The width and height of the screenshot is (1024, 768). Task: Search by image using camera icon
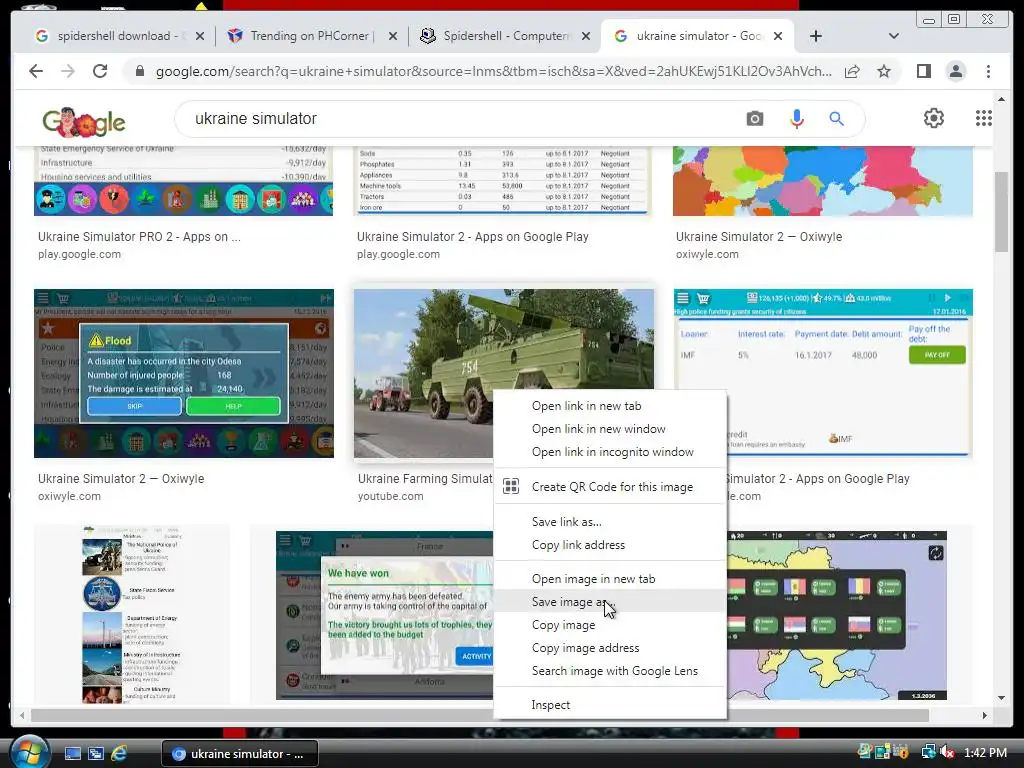coord(755,118)
